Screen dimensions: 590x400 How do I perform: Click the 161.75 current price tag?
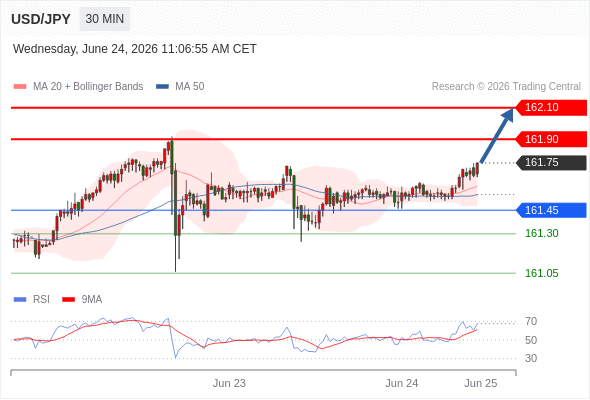[551, 163]
